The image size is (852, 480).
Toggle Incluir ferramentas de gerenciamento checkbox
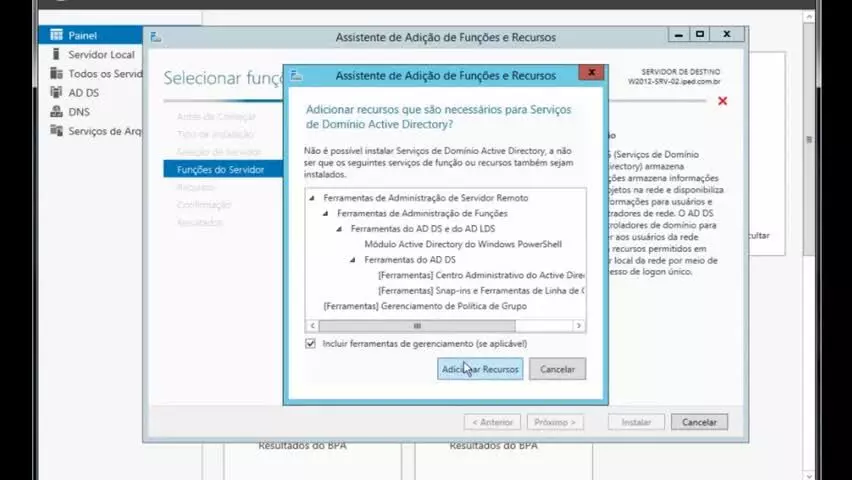point(310,344)
